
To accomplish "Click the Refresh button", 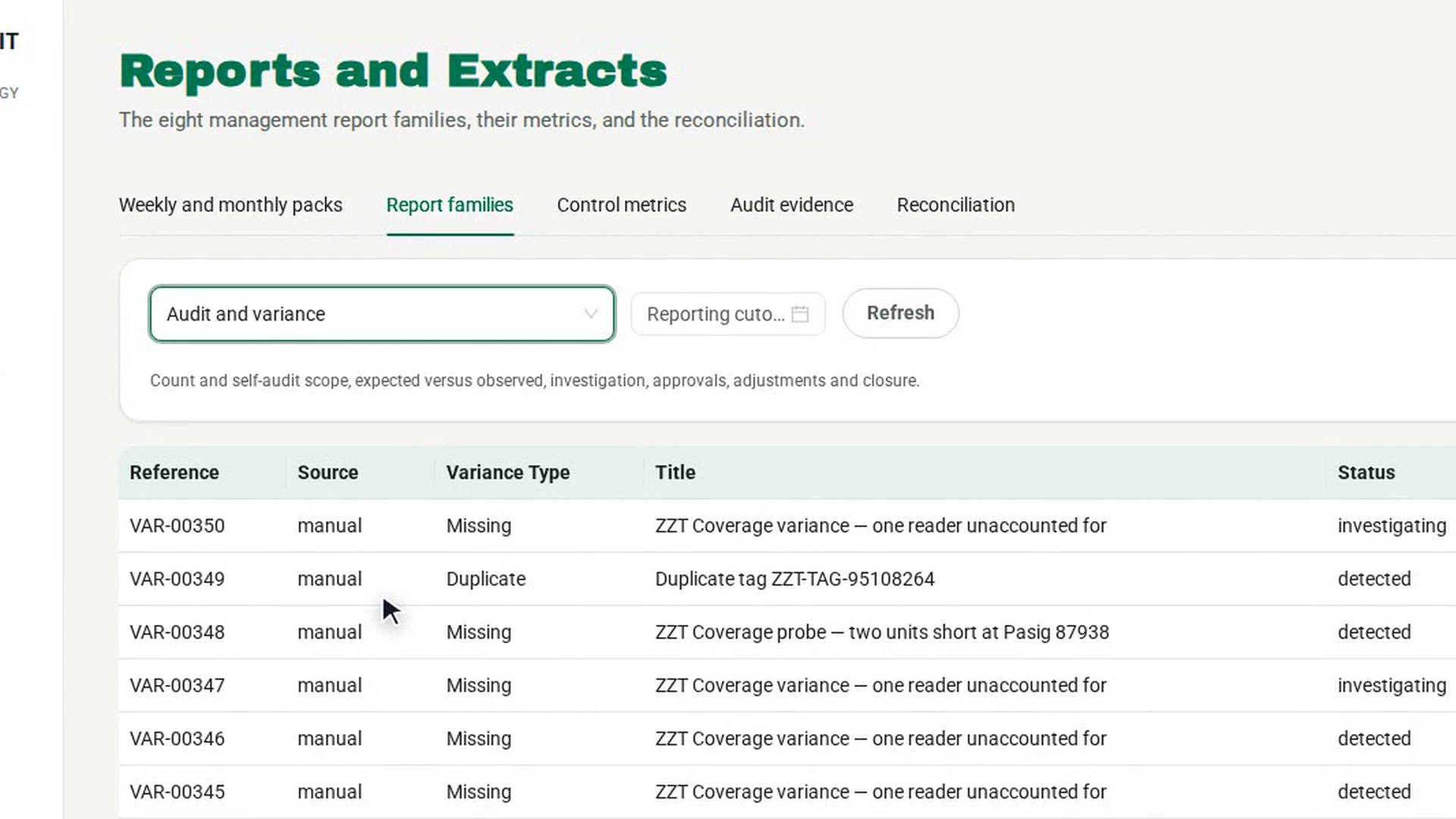I will pyautogui.click(x=900, y=313).
